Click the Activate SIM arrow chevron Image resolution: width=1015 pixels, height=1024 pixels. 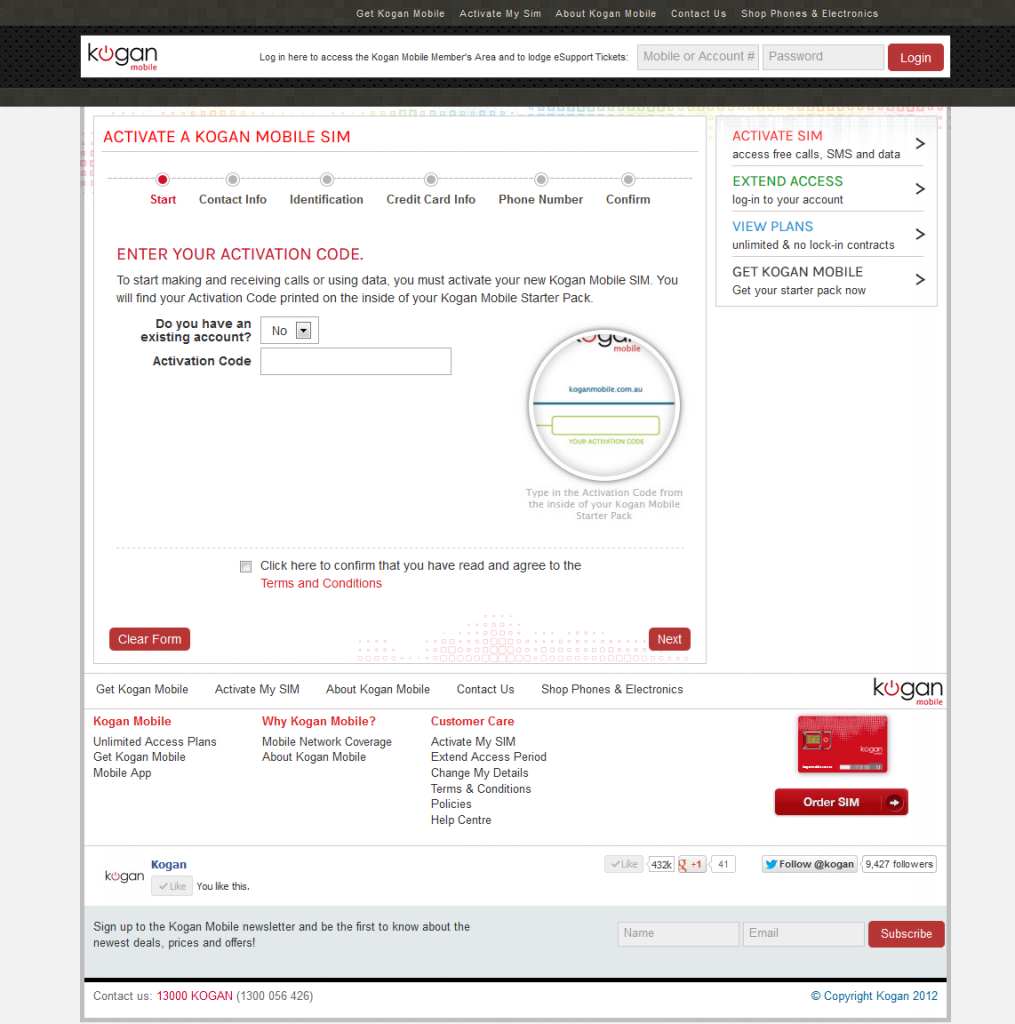pos(920,144)
